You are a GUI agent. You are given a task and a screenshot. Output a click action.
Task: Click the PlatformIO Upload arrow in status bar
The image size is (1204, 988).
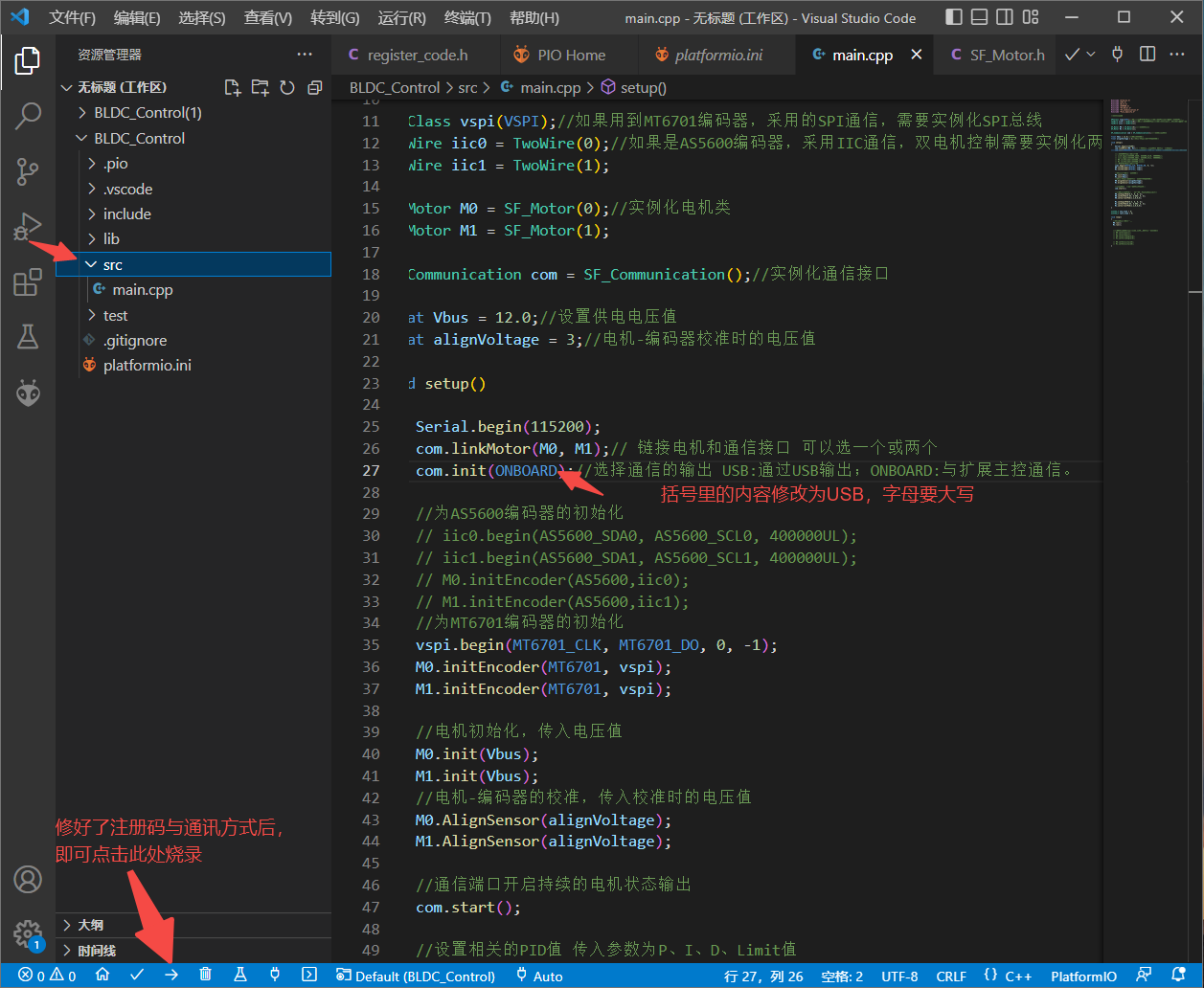click(171, 976)
